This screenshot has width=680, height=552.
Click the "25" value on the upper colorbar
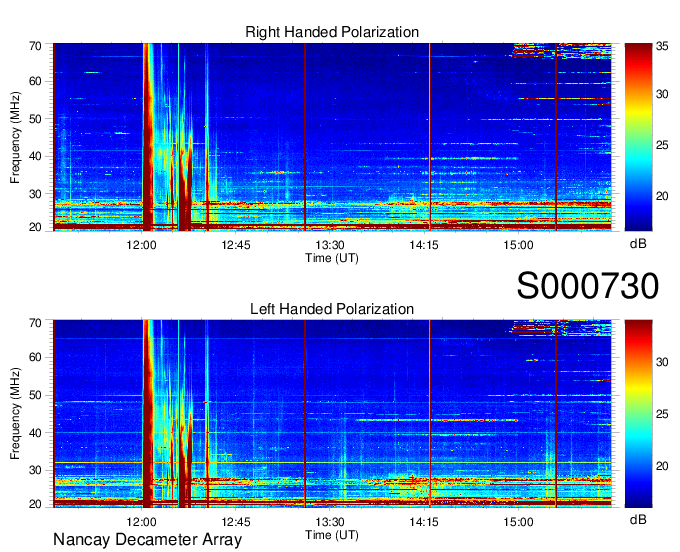click(x=662, y=145)
